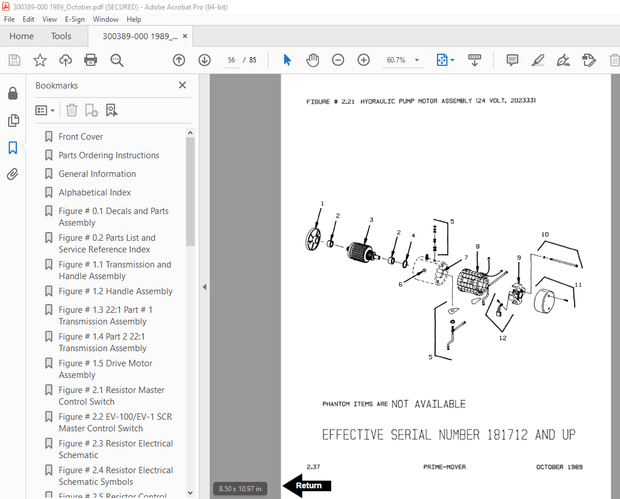Close the 300389-000 document tab
The image size is (620, 499).
(x=185, y=36)
